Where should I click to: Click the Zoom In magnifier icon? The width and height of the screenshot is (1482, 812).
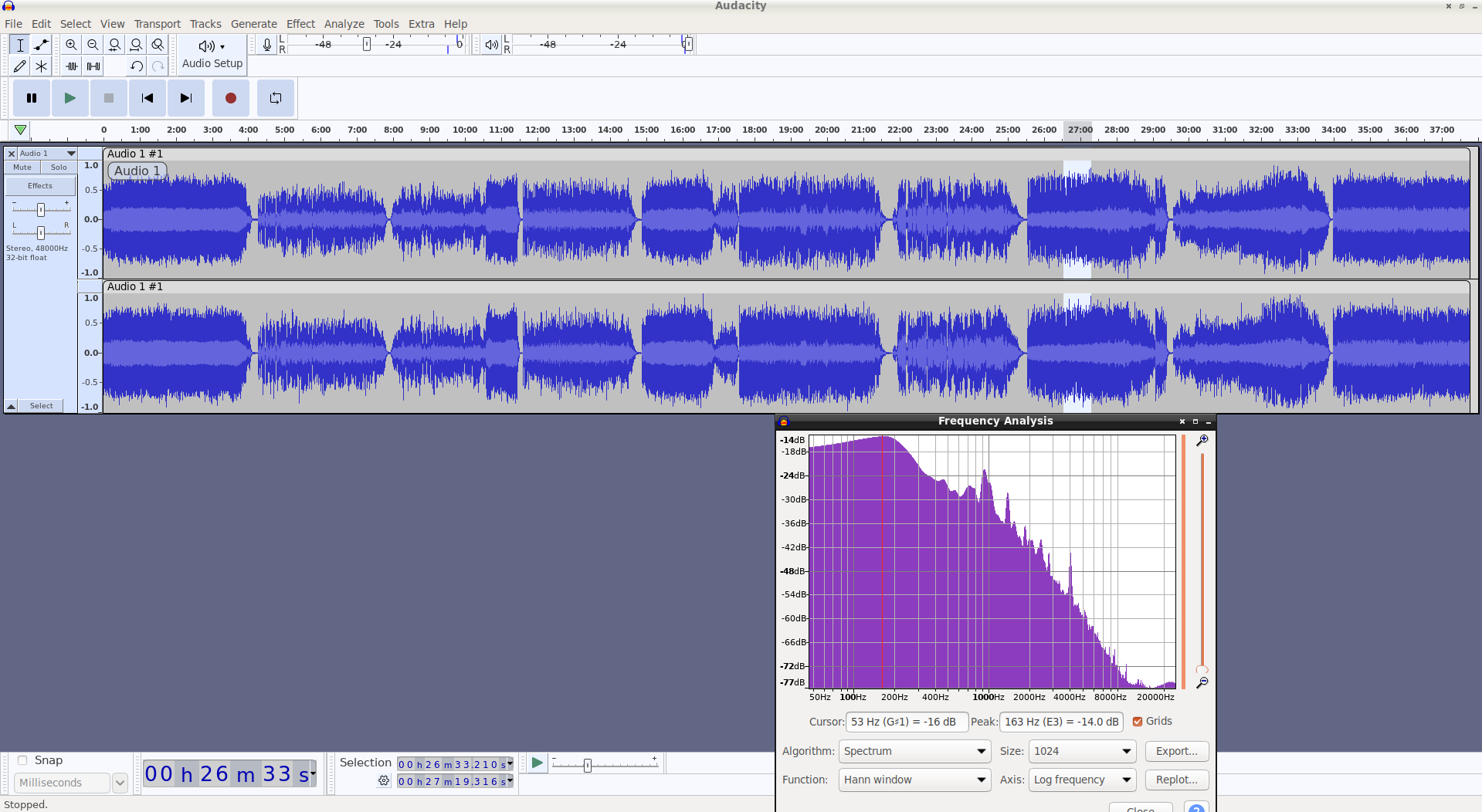(x=71, y=45)
